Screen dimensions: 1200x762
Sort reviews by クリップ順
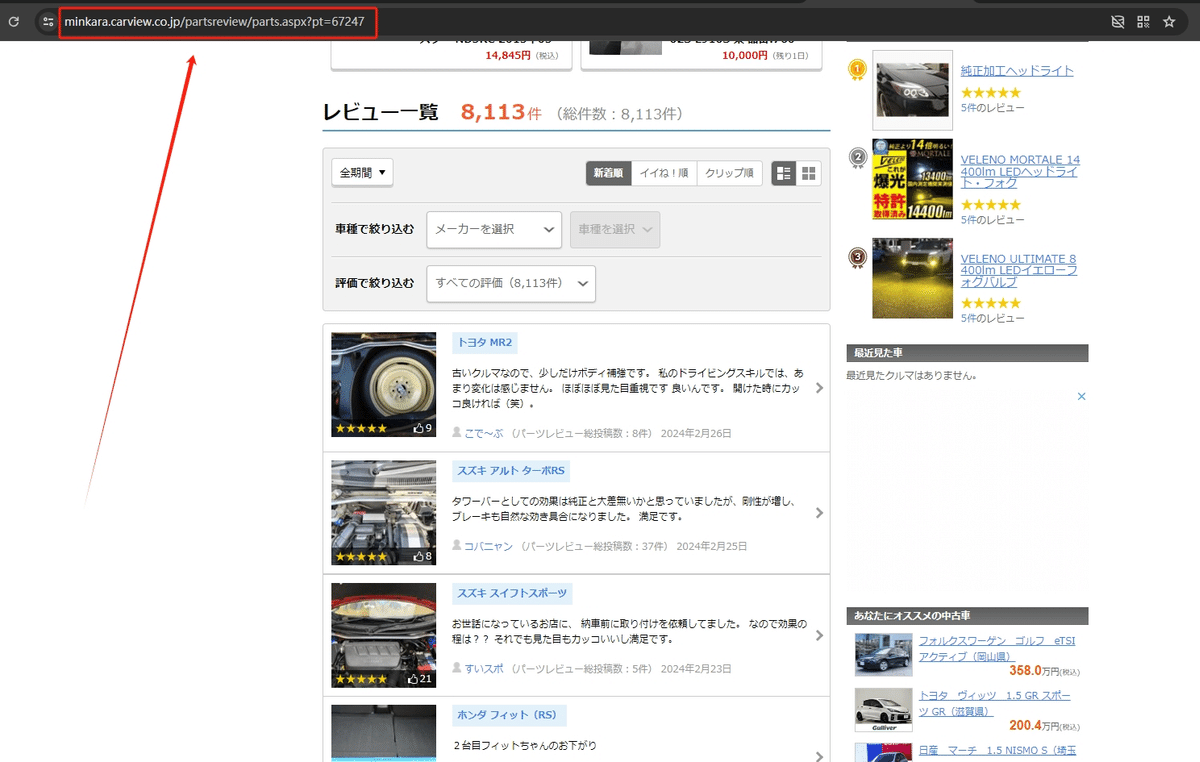(x=729, y=173)
